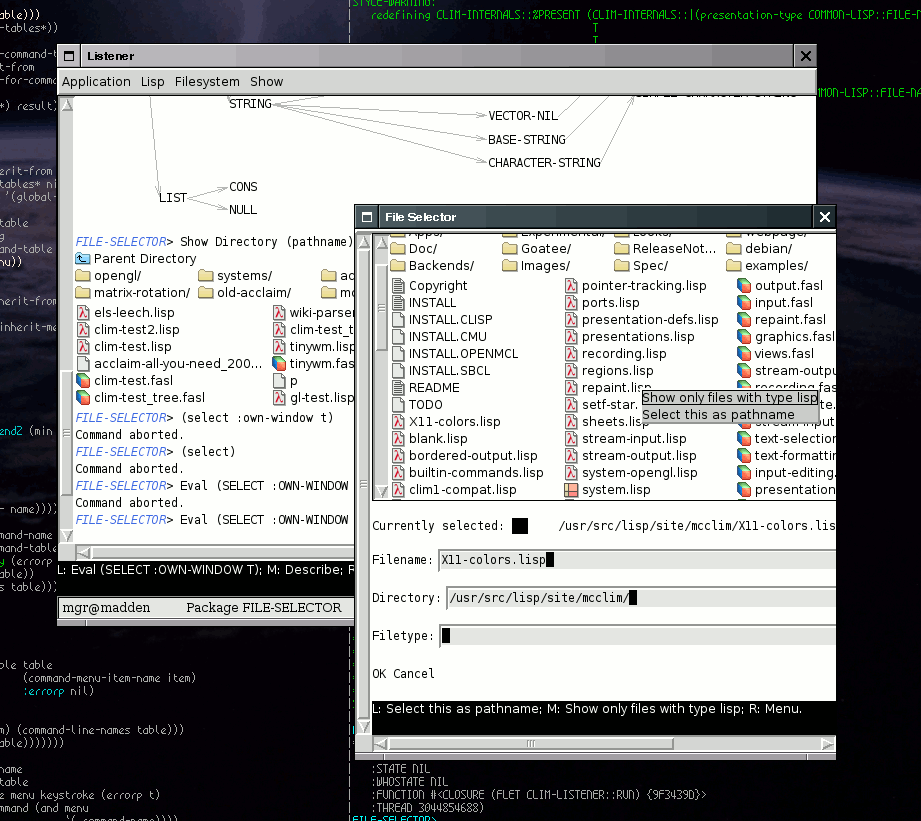
Task: Select system.lisp file icon
Action: coord(571,490)
